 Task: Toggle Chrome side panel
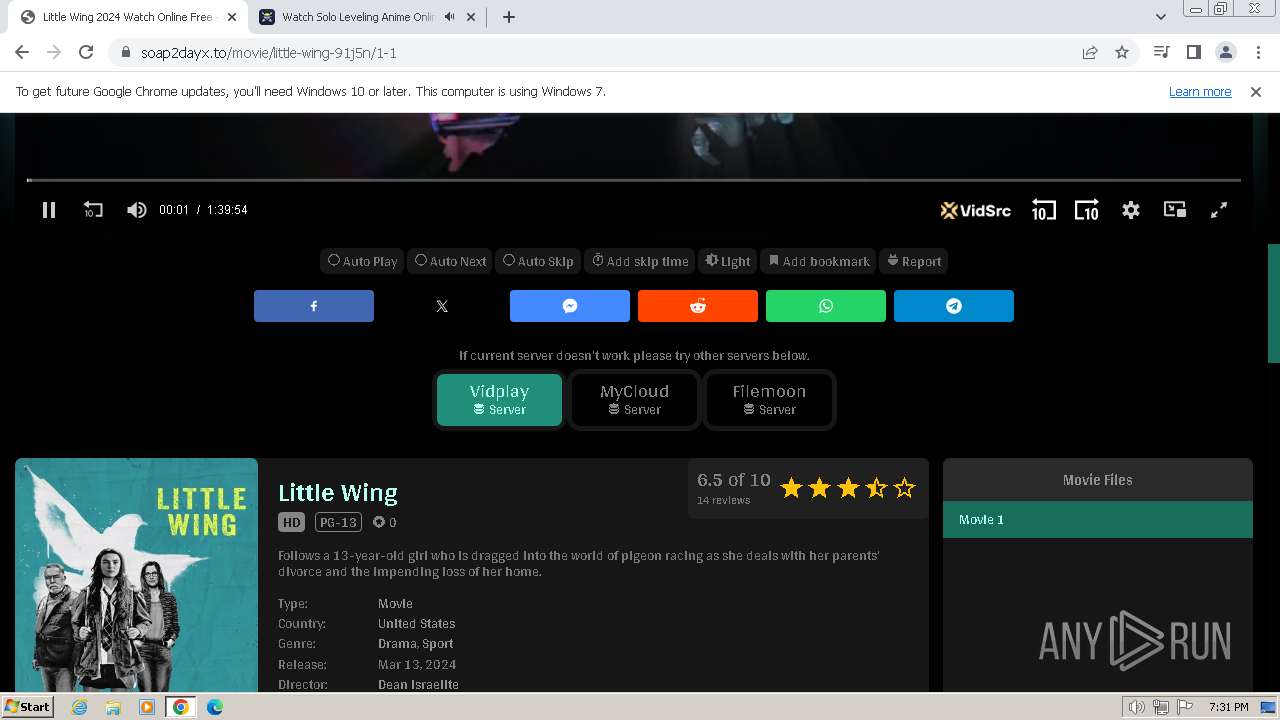[x=1193, y=53]
